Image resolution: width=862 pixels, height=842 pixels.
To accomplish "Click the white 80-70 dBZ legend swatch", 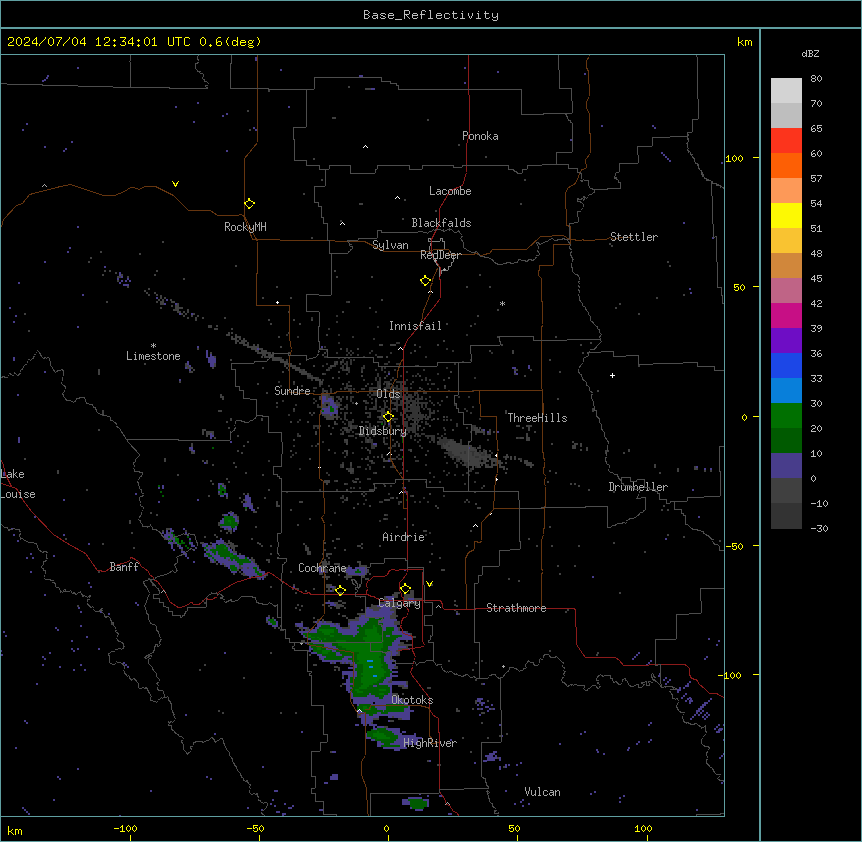I will [786, 91].
